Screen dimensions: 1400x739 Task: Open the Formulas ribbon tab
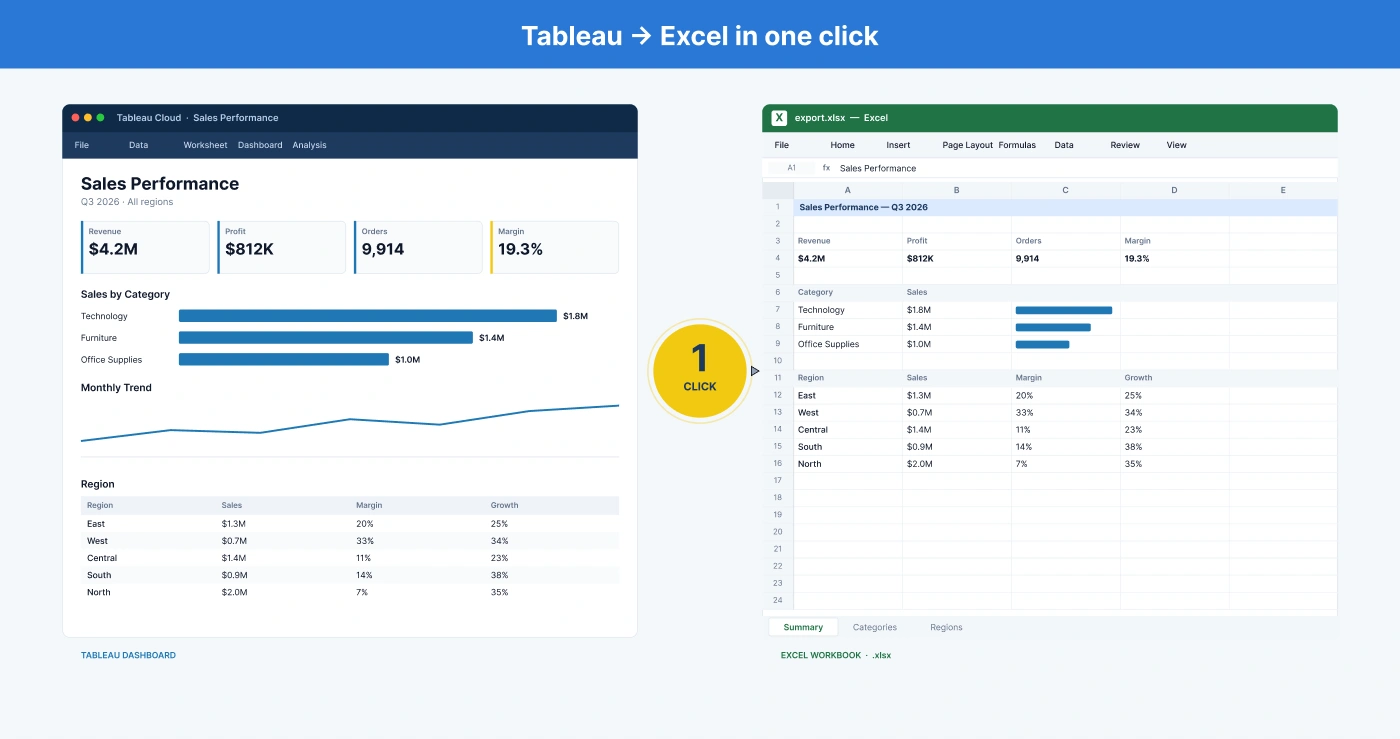pos(1017,145)
